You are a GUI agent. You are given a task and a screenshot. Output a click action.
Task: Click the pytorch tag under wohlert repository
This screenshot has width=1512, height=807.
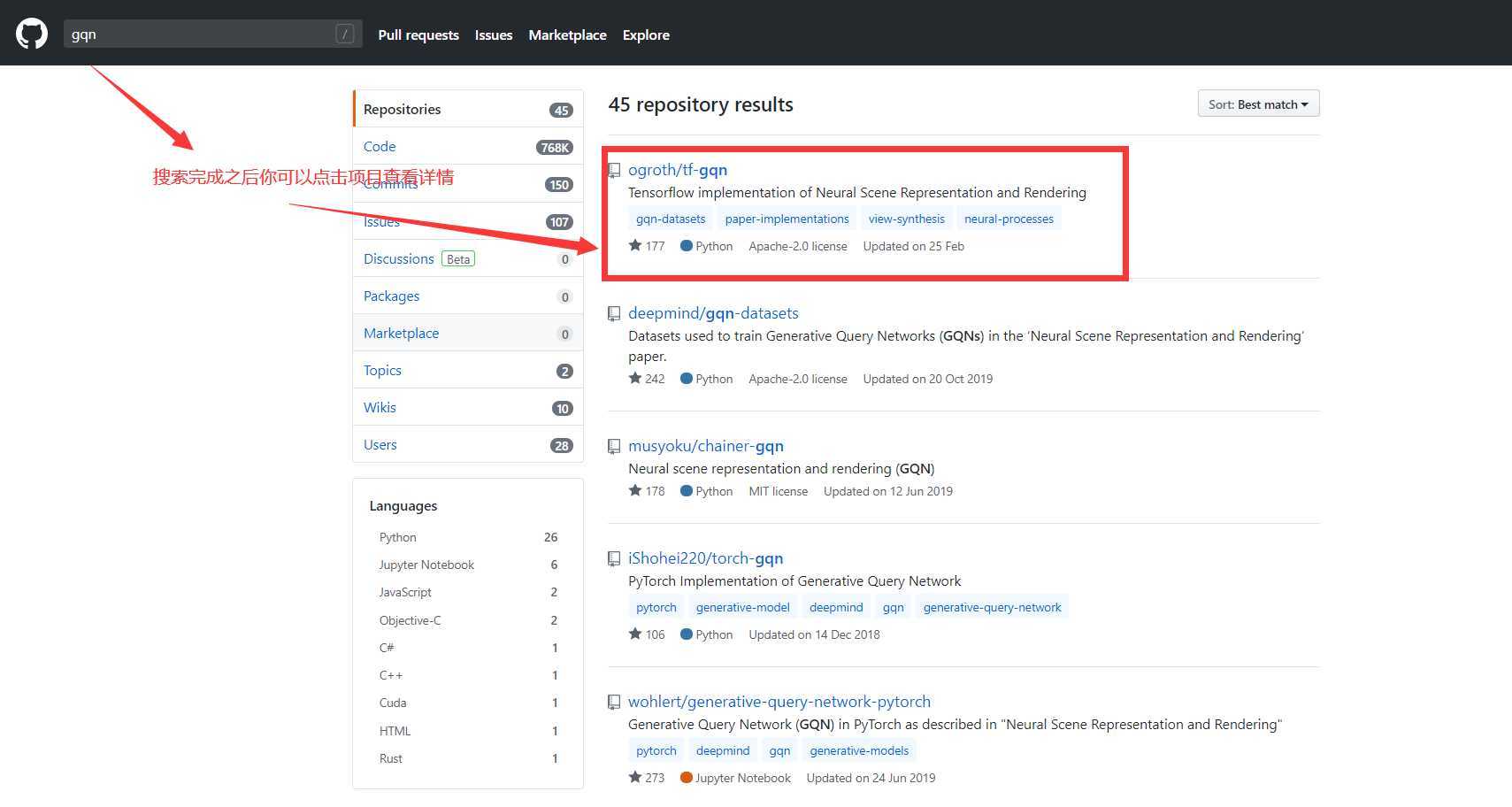tap(656, 750)
